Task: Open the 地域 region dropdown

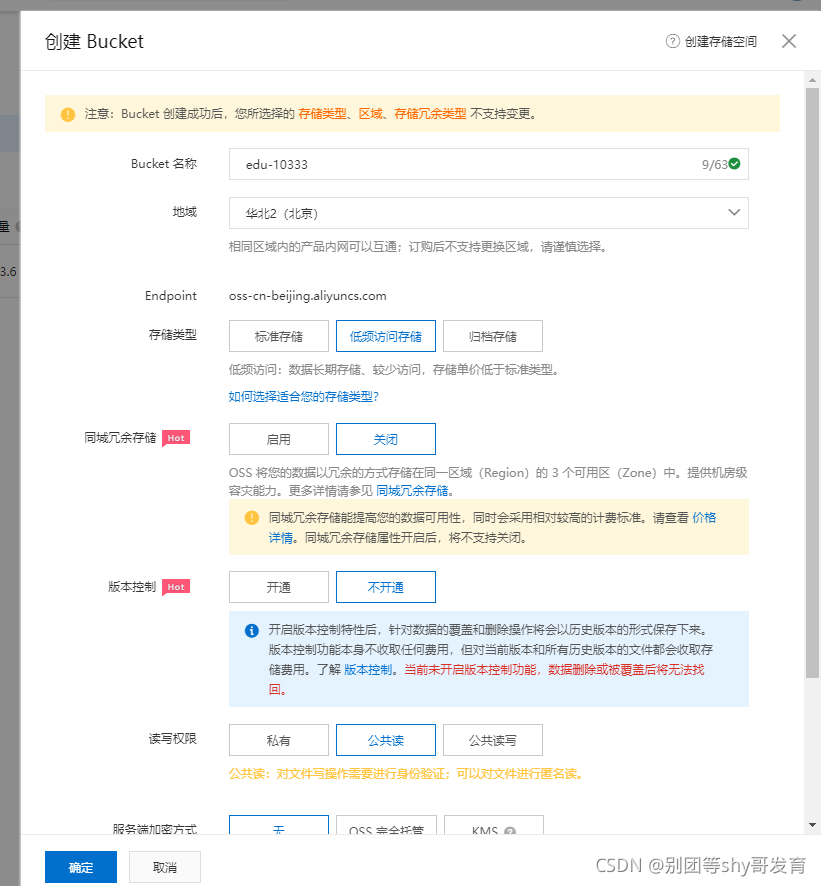Action: click(x=489, y=213)
